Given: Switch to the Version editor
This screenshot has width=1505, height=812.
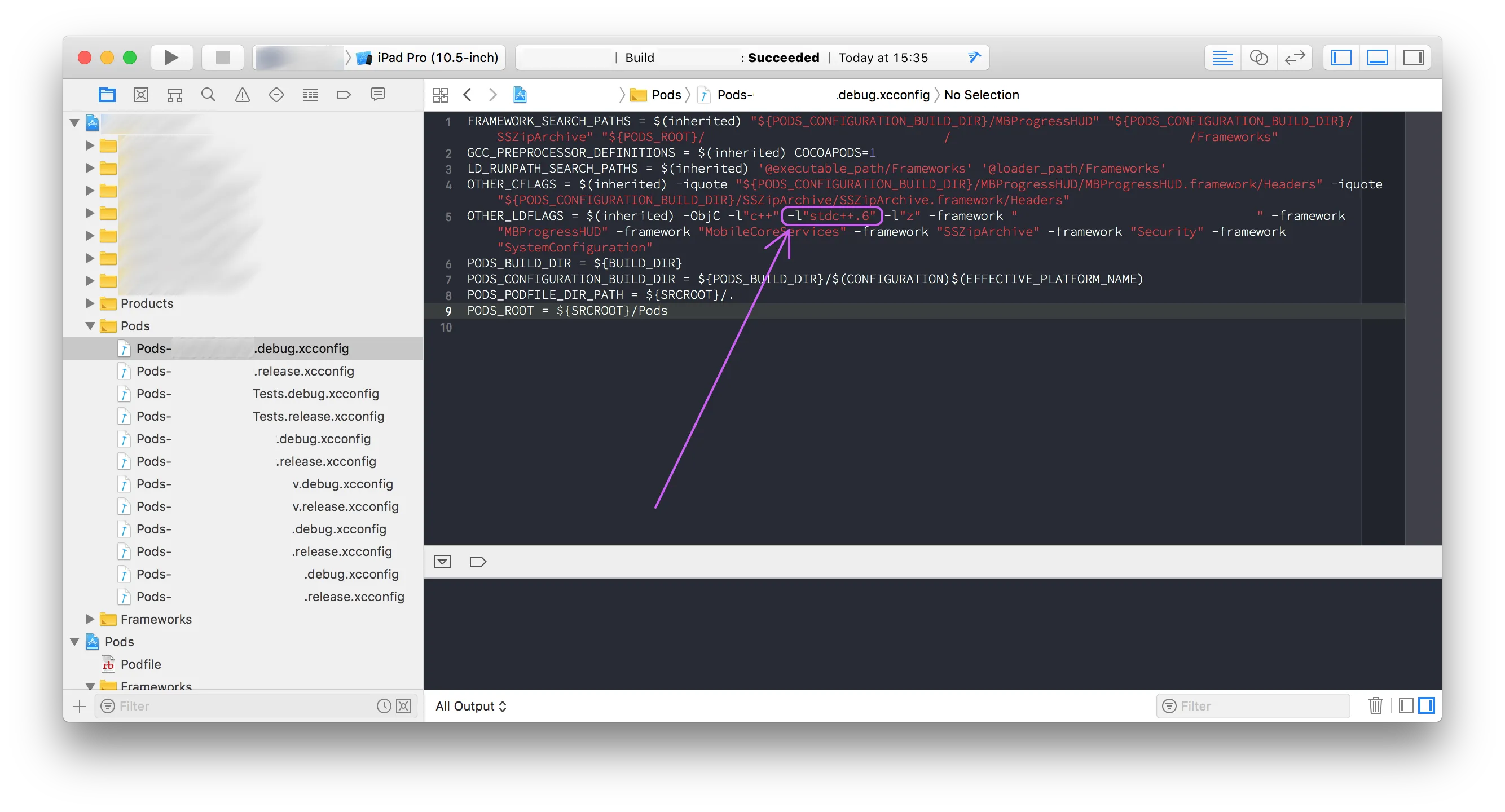Looking at the screenshot, I should pos(1295,58).
